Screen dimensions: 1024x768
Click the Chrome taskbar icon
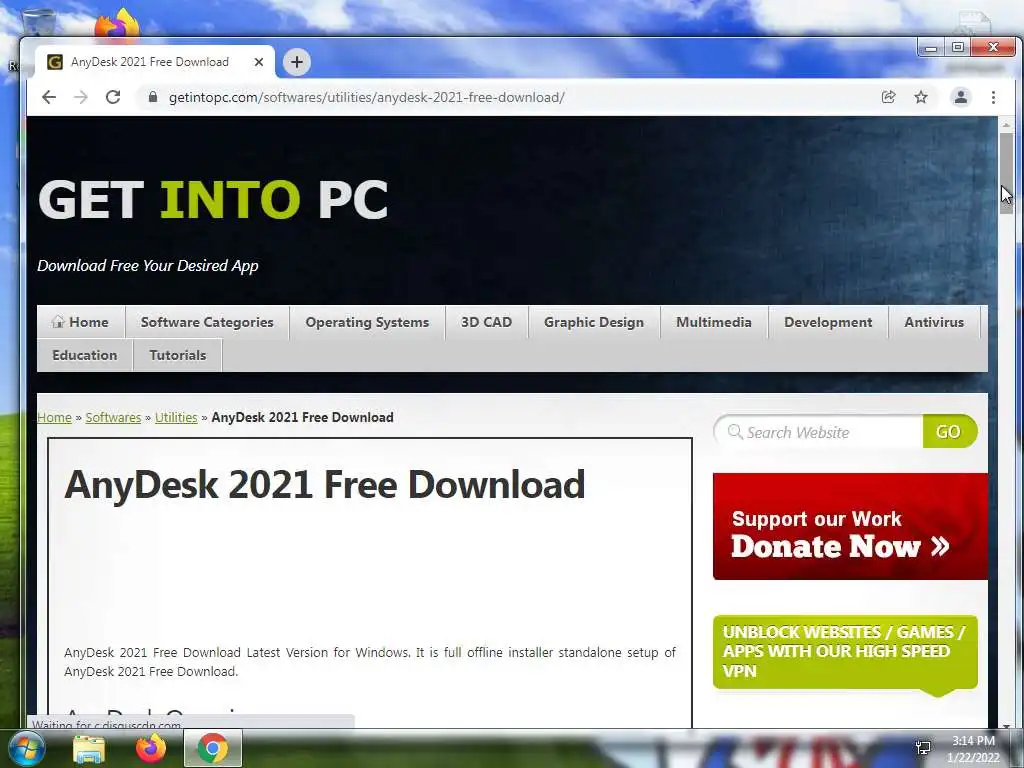(213, 748)
